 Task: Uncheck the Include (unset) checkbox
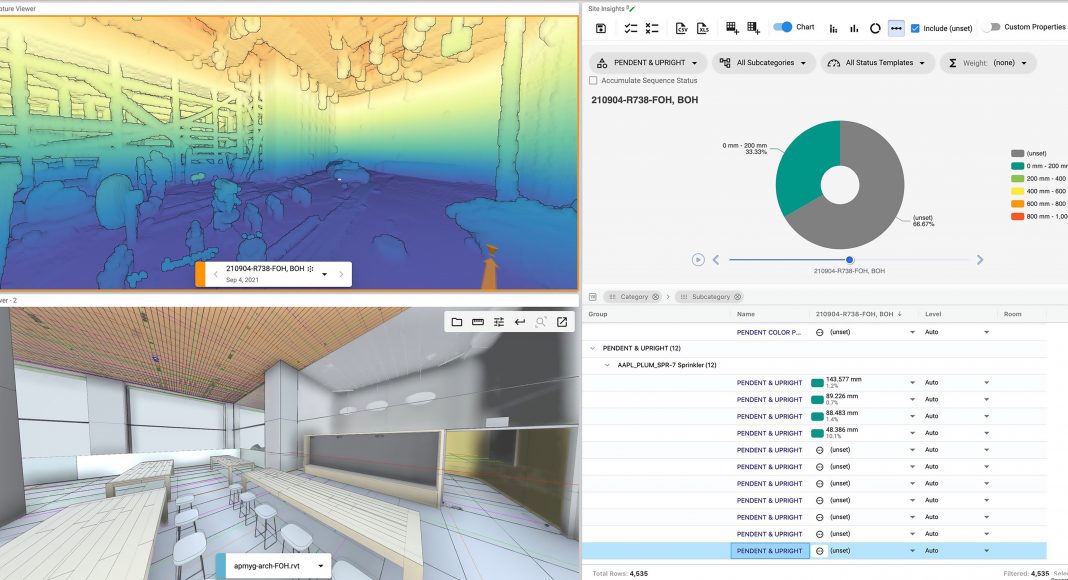pos(915,28)
